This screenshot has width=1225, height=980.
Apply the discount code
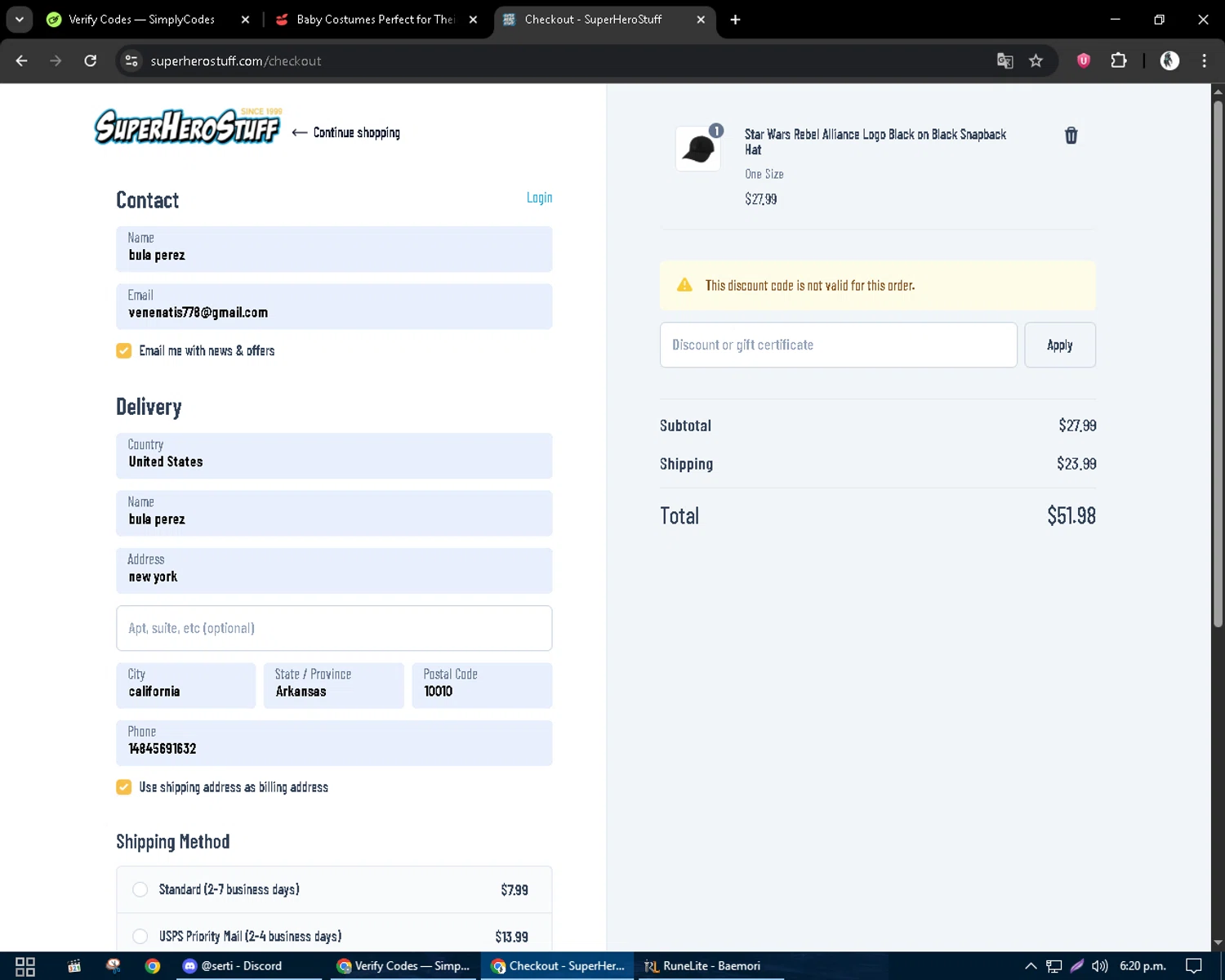(x=1059, y=345)
